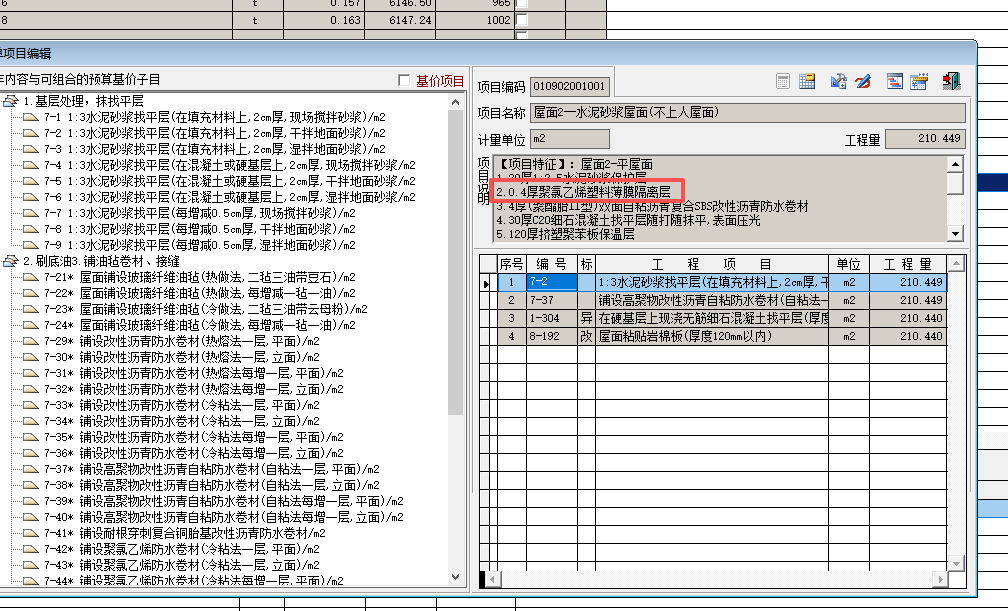Click the 项目编码 field 010902001001

pos(570,86)
